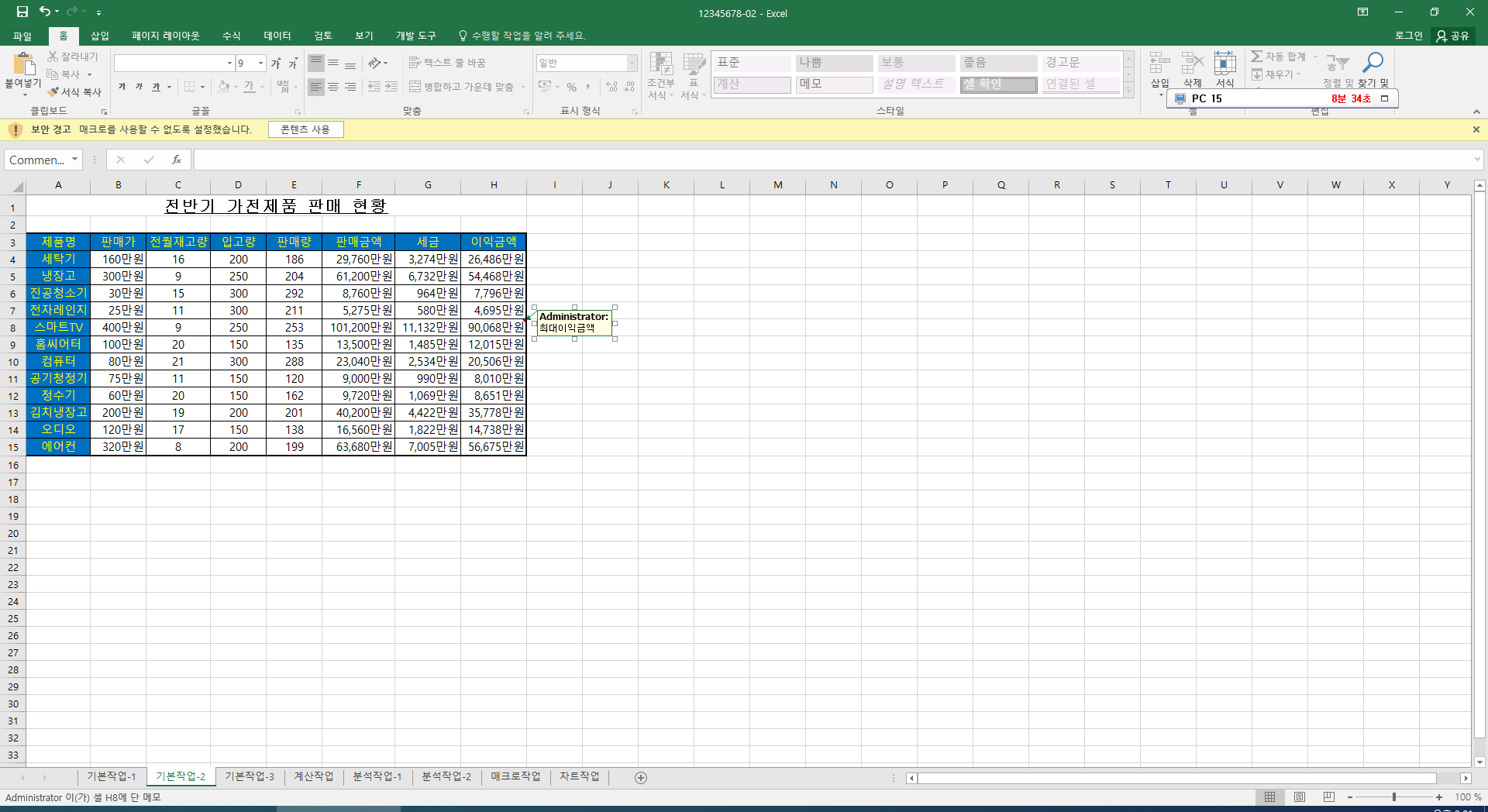Click the percent style icon
Image resolution: width=1488 pixels, height=812 pixels.
(x=571, y=87)
